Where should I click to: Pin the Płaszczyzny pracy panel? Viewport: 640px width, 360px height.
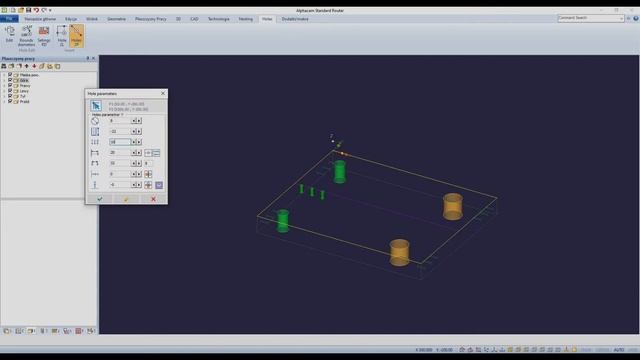(87, 58)
